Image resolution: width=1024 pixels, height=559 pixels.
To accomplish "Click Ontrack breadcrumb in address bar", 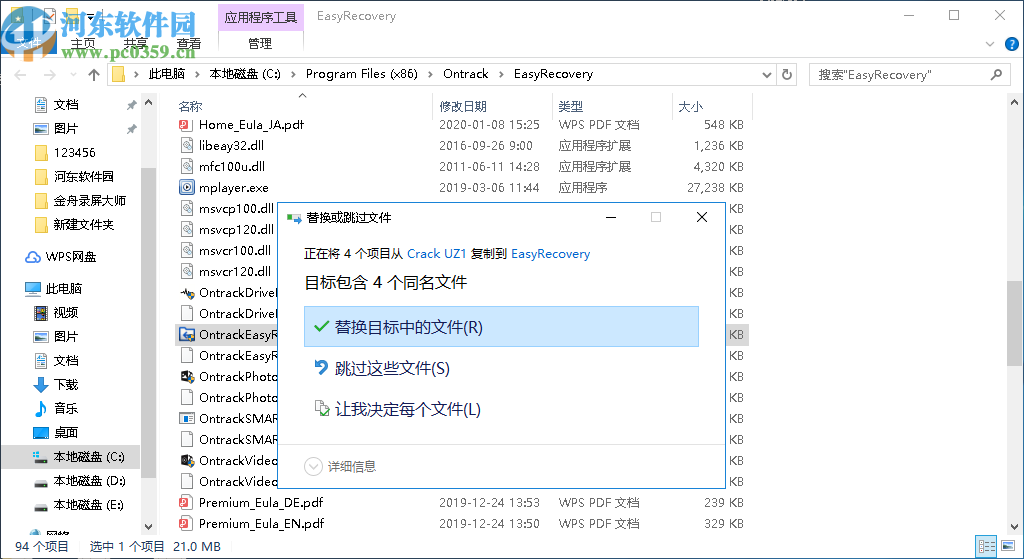I will pos(466,74).
